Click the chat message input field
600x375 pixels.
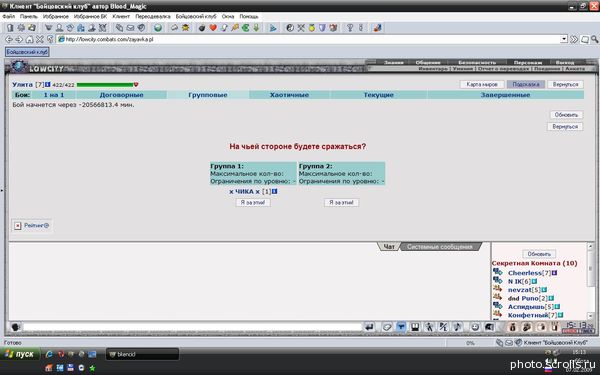[192, 327]
